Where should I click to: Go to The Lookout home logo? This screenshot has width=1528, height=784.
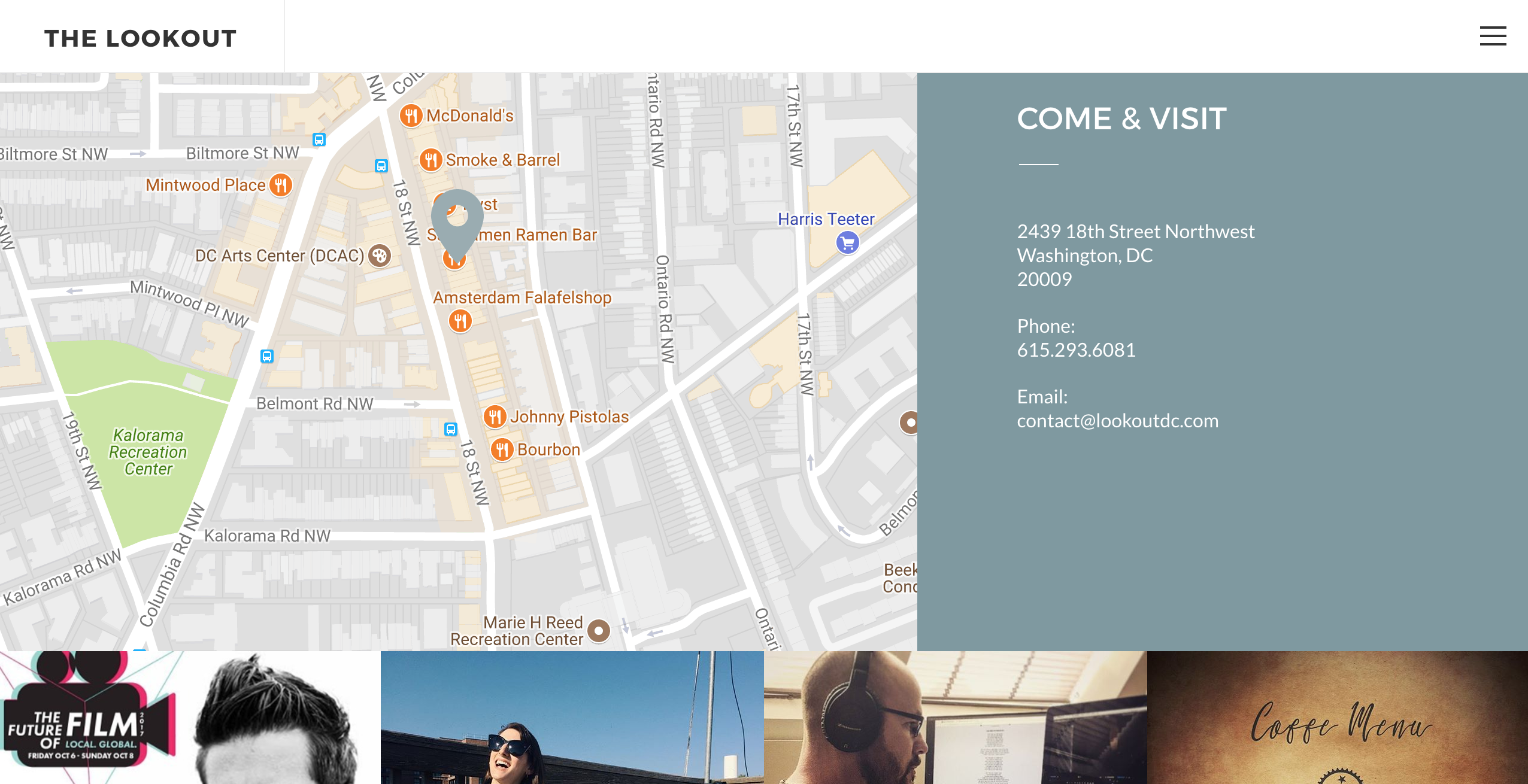tap(141, 38)
